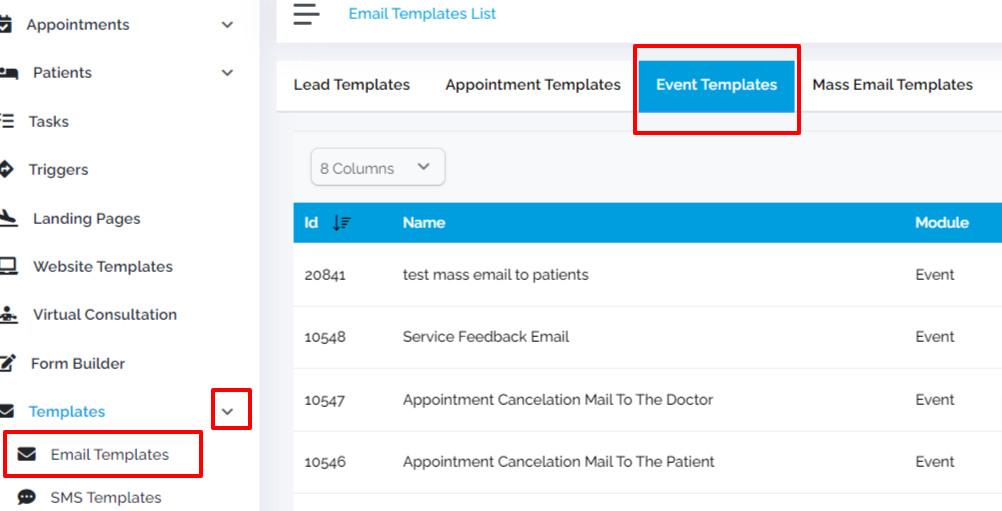The image size is (1002, 511).
Task: Click the Email Templates envelope icon
Action: coord(26,454)
